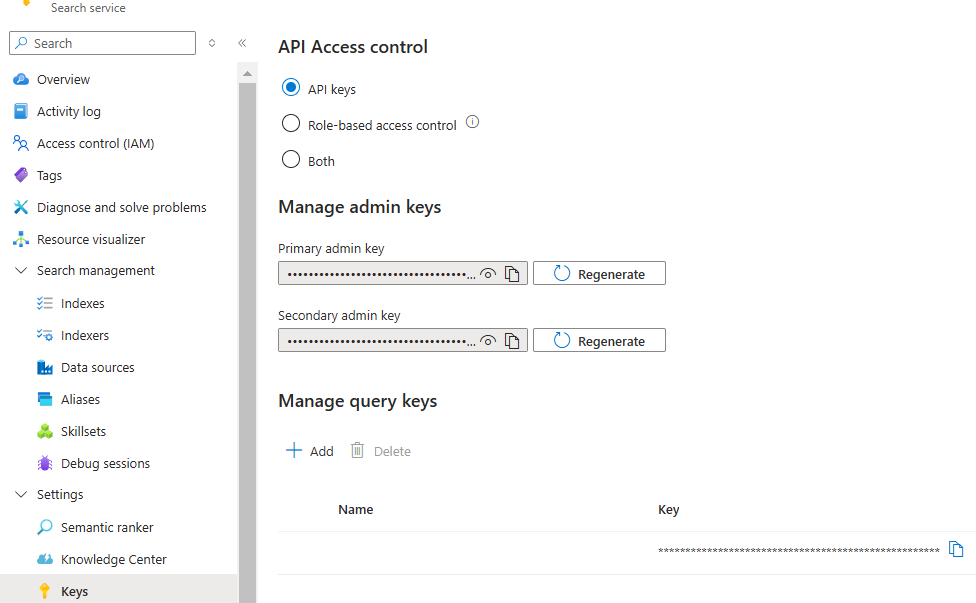
Task: Click the Indexers gear icon
Action: tap(45, 335)
